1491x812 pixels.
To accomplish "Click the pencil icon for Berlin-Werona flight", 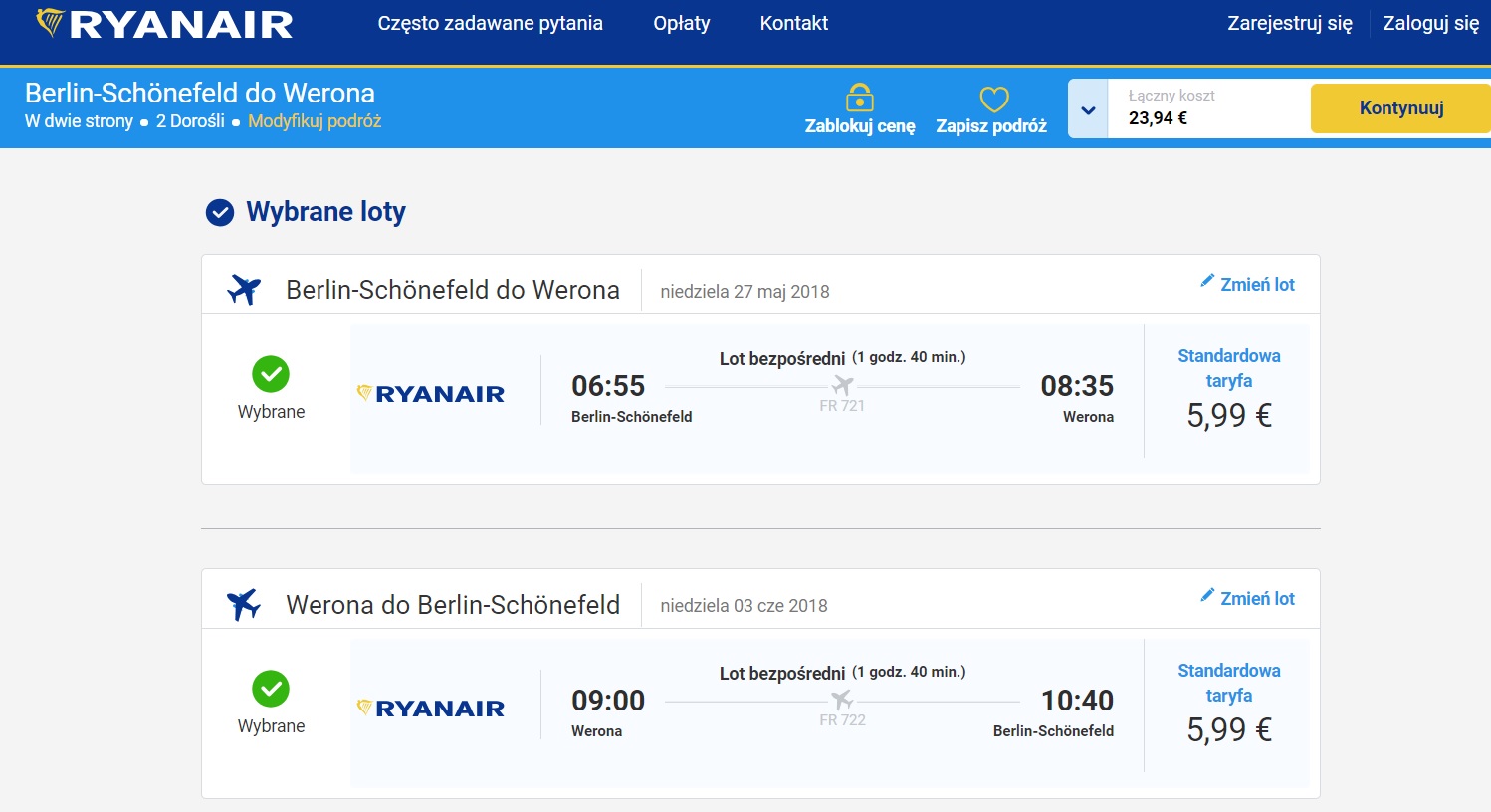I will [x=1207, y=282].
